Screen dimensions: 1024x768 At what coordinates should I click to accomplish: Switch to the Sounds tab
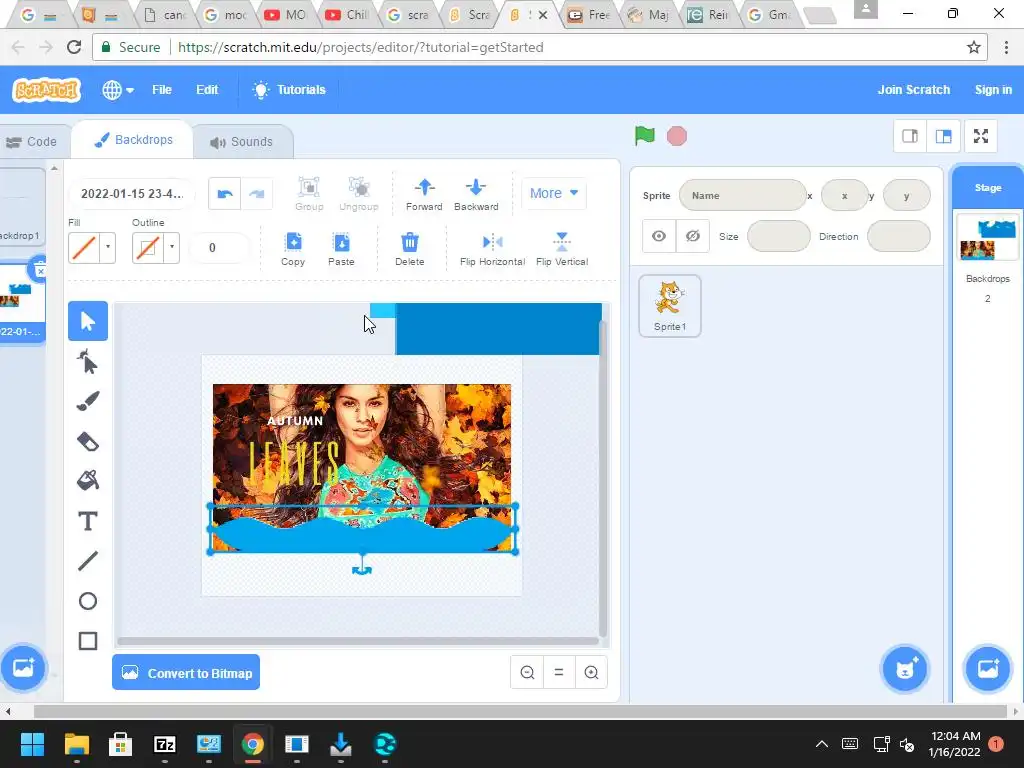[x=243, y=142]
